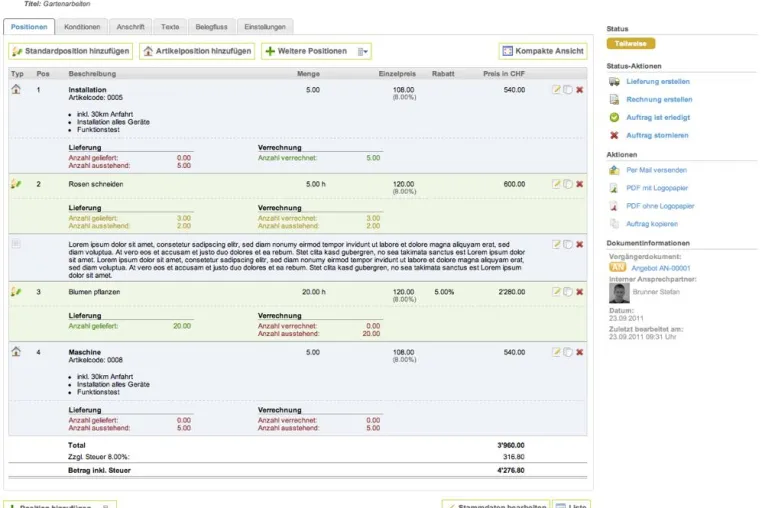Copy the Maschine position
Screen dimensions: 762x508
(x=568, y=352)
